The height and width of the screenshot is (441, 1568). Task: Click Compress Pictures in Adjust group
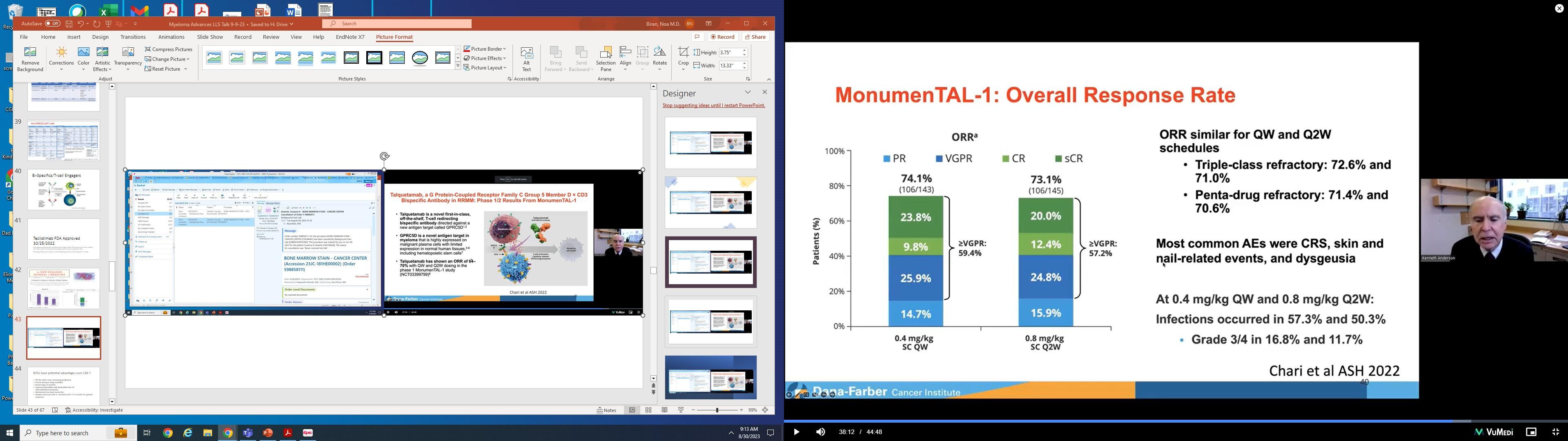pyautogui.click(x=169, y=49)
